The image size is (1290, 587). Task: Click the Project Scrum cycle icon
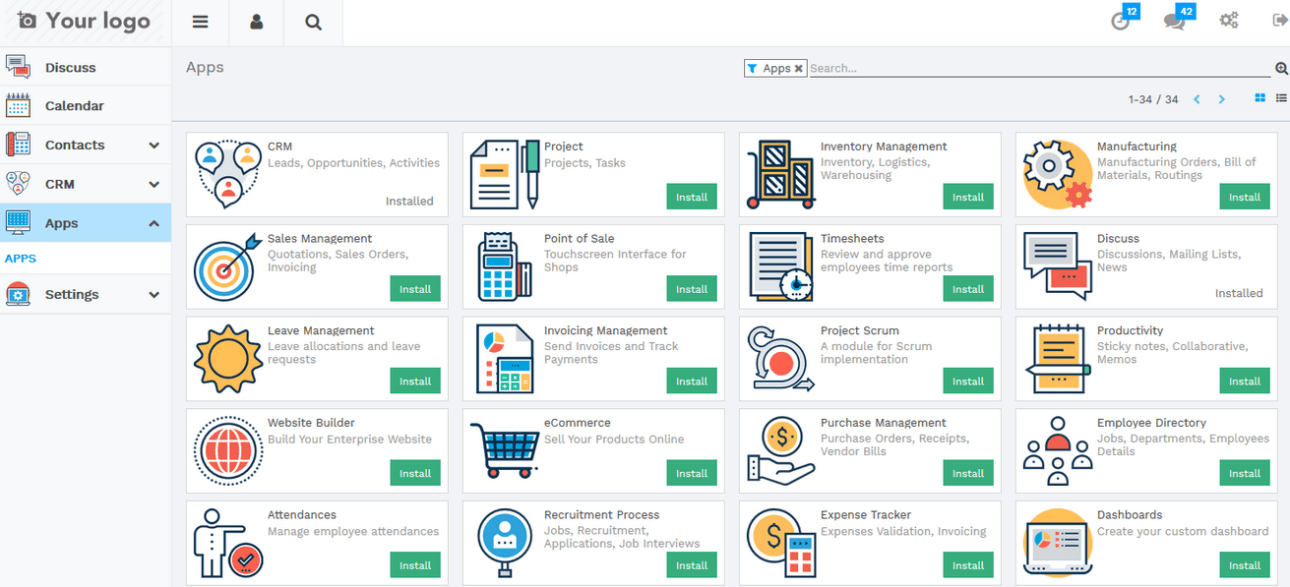point(781,358)
